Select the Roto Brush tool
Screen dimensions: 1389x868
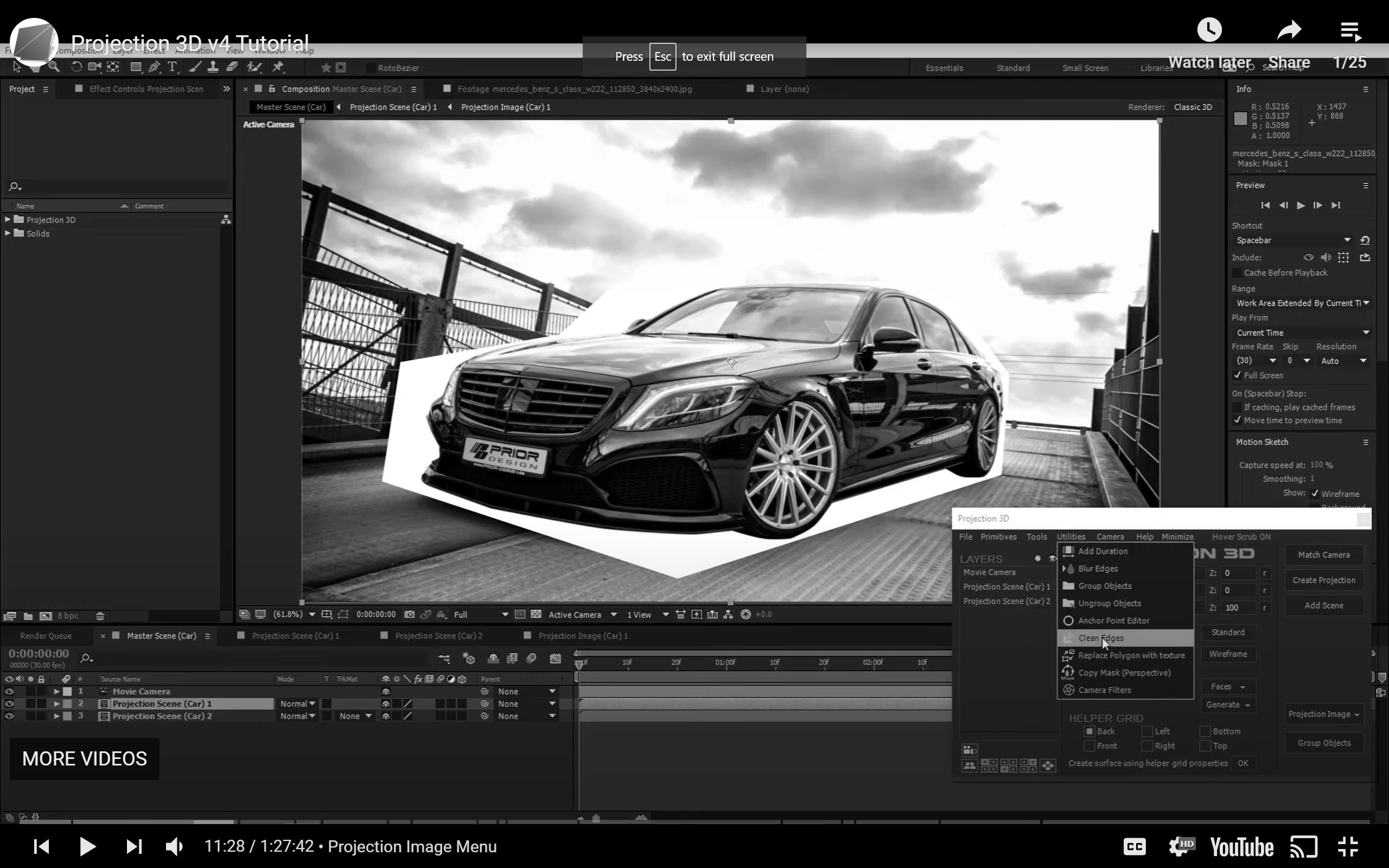pyautogui.click(x=254, y=67)
